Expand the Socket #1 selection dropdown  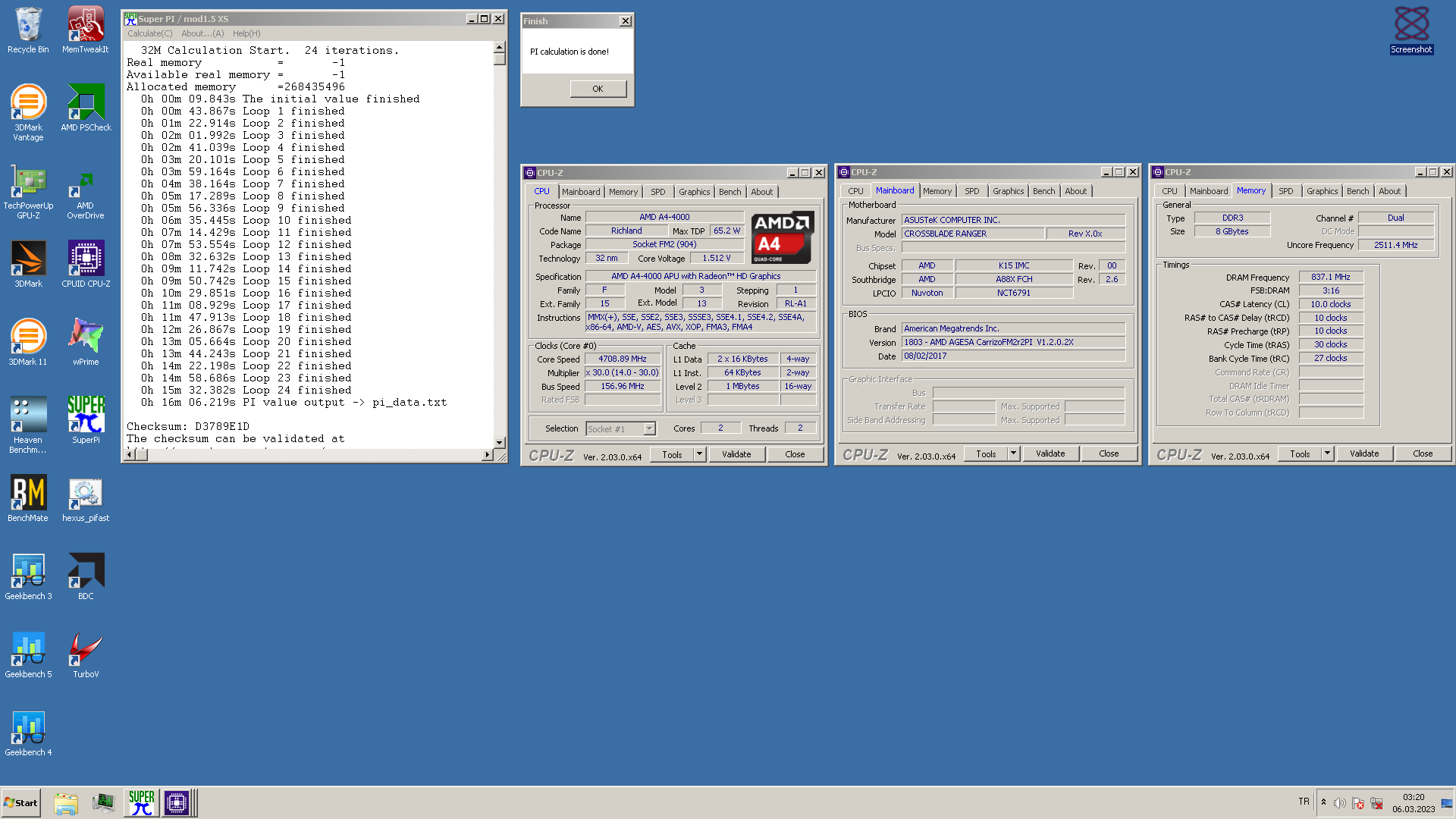(649, 429)
